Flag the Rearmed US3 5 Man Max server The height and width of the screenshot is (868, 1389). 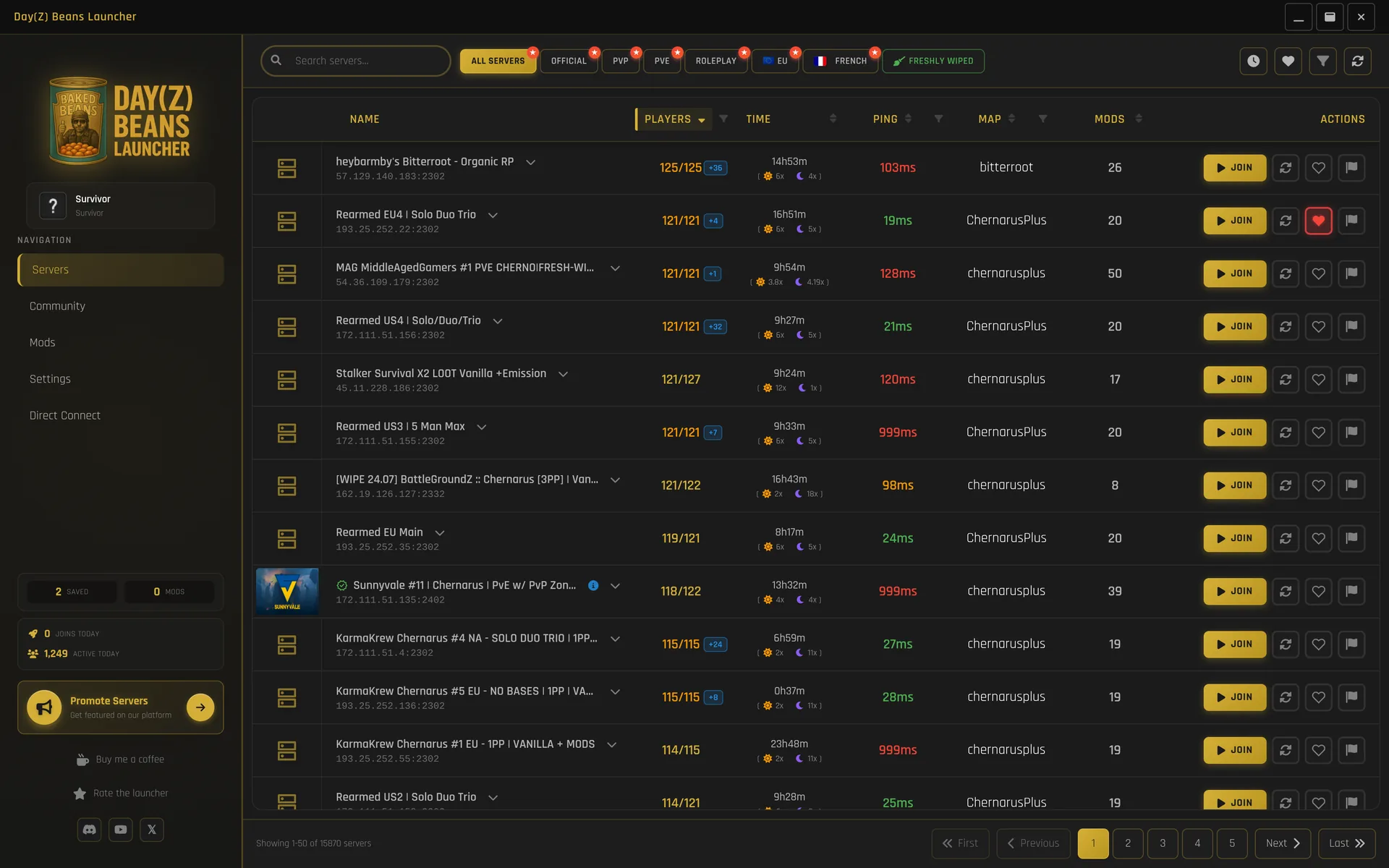(x=1351, y=433)
